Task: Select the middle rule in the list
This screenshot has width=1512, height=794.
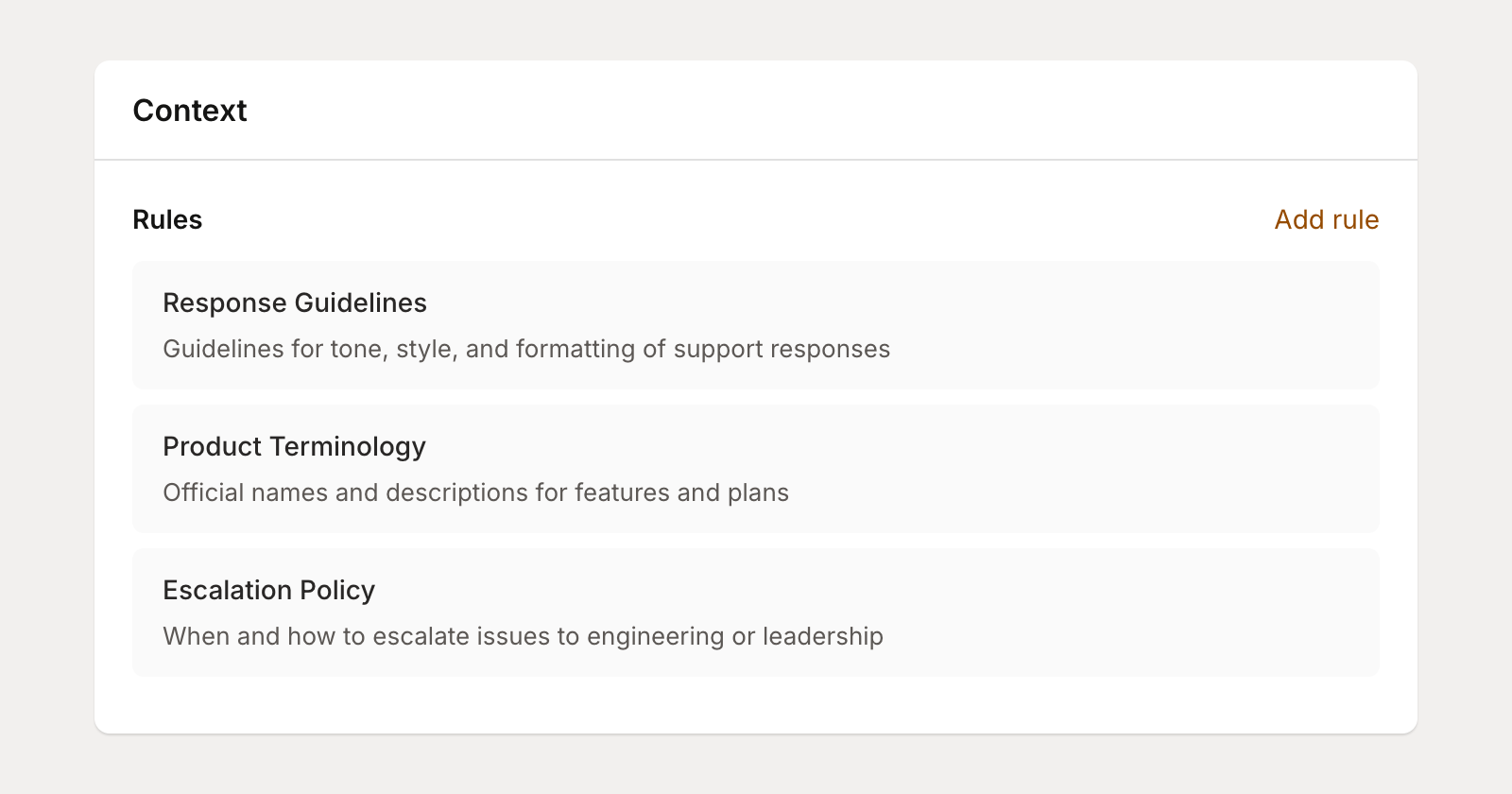Action: pyautogui.click(x=756, y=469)
